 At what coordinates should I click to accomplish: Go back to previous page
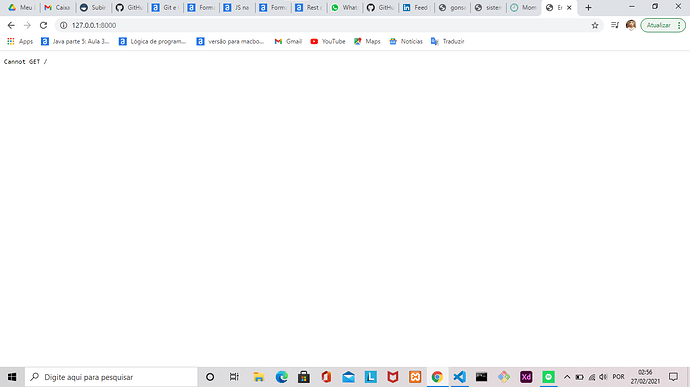click(x=11, y=26)
